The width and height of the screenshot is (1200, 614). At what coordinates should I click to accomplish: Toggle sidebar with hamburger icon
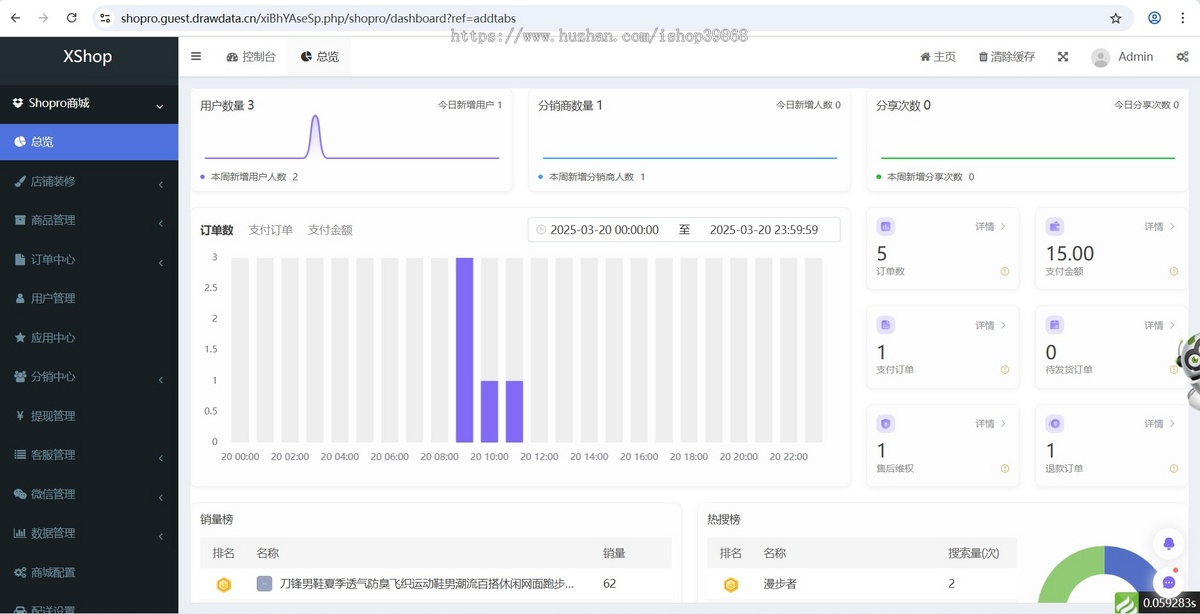pos(196,56)
